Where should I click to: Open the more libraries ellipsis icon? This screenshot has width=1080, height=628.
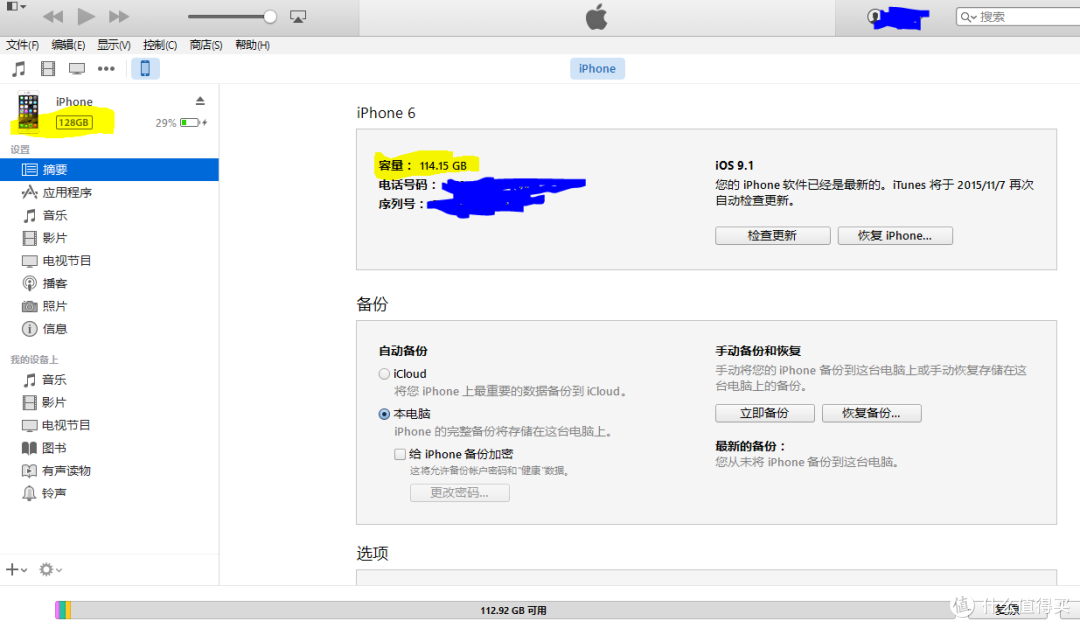(106, 68)
